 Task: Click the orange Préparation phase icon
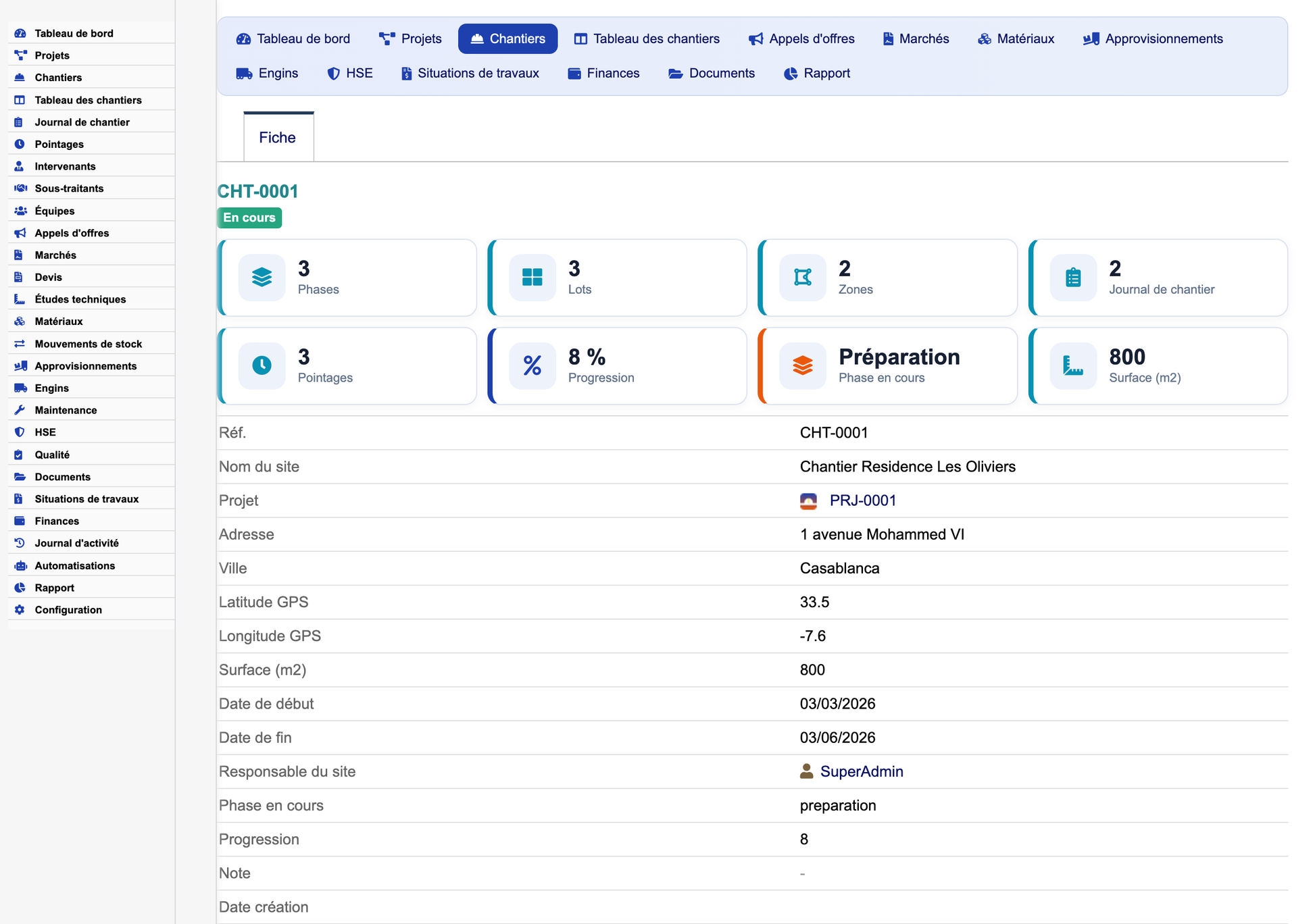click(x=802, y=365)
